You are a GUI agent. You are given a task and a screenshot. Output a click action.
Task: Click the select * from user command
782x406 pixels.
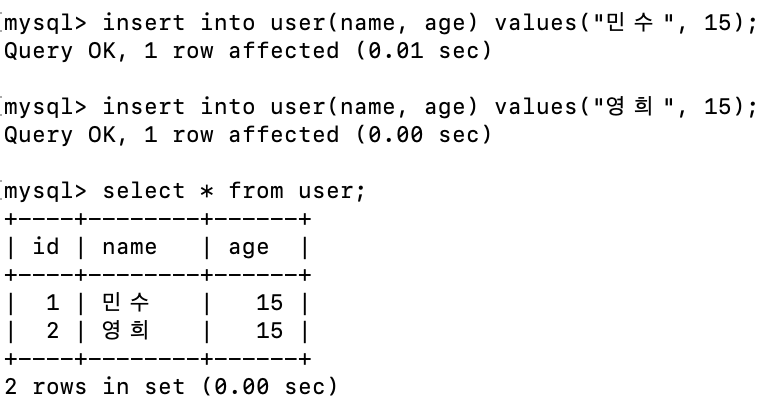(234, 191)
